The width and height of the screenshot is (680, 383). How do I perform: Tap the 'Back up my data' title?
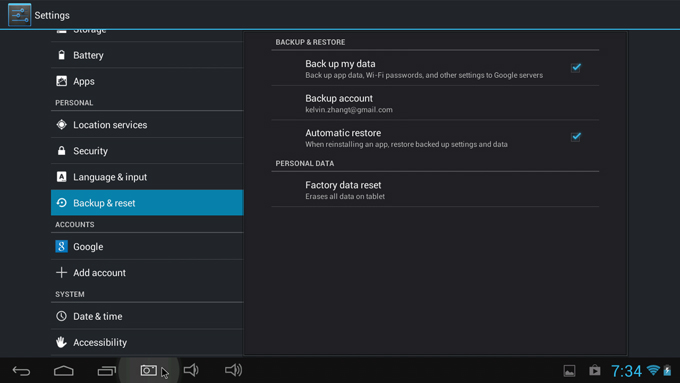340,64
